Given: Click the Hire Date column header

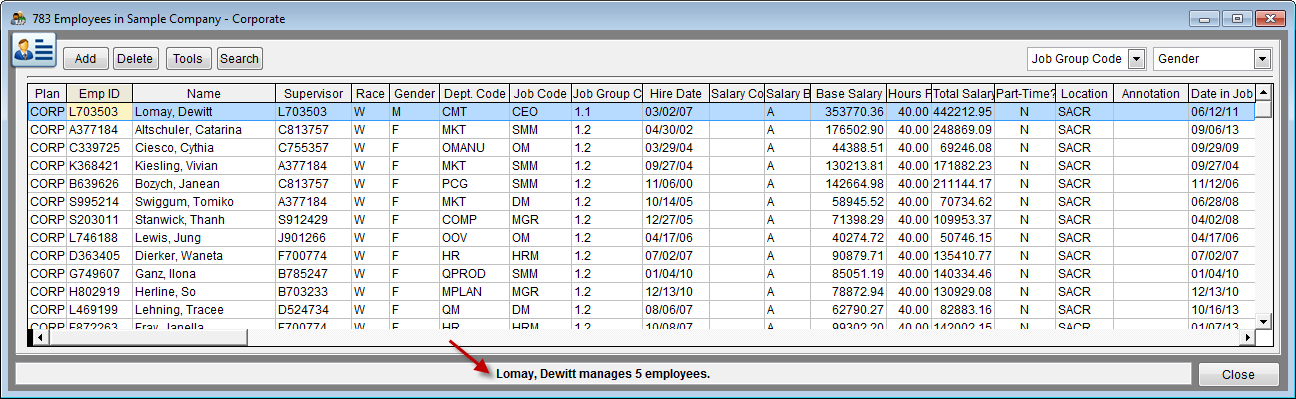Looking at the screenshot, I should (675, 93).
